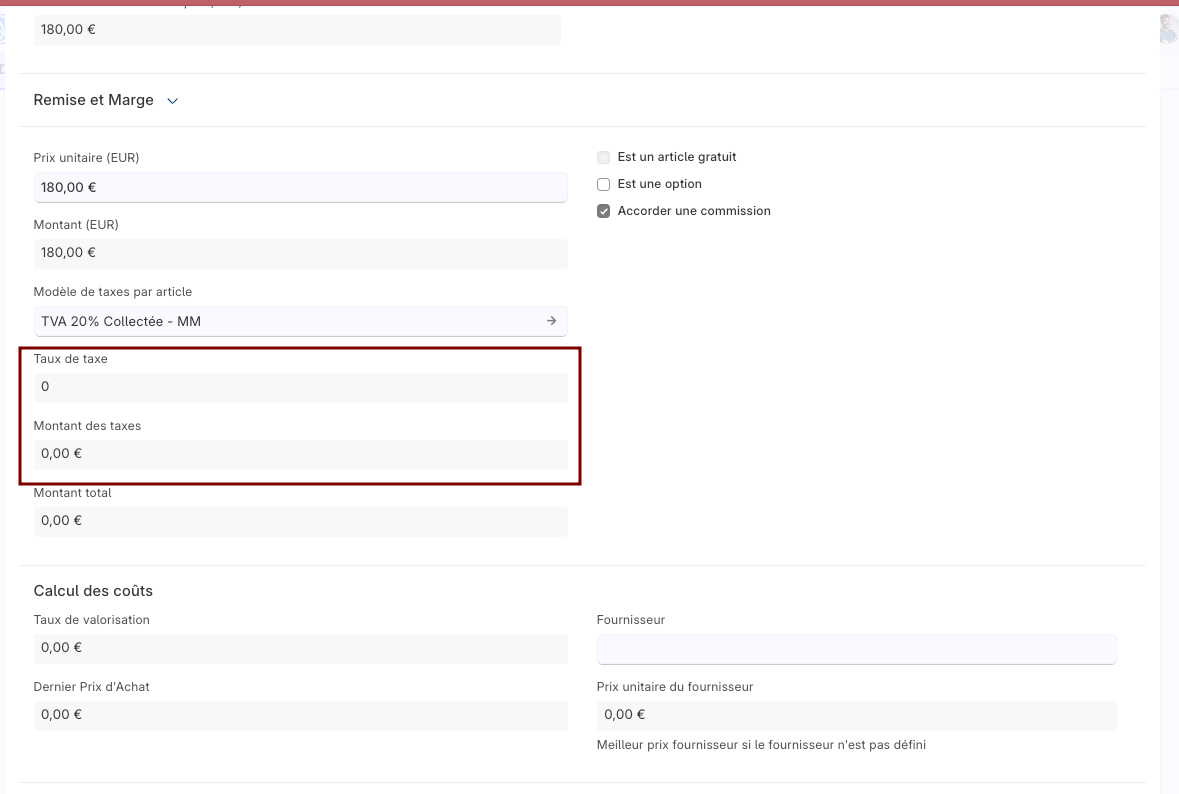This screenshot has width=1179, height=794.
Task: Click the Montant (EUR) value field
Action: [300, 253]
